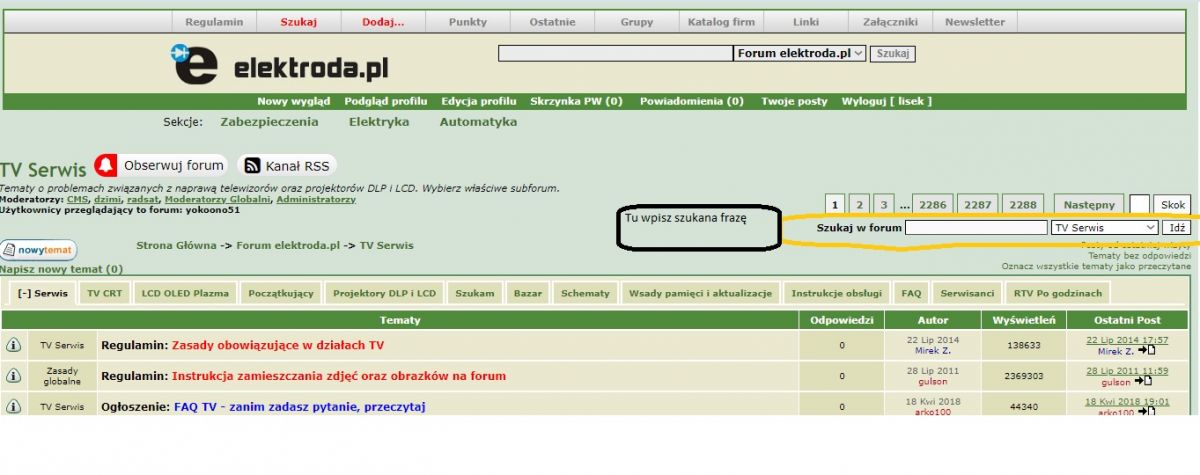The width and height of the screenshot is (1200, 475).
Task: Jump to page 2286
Action: click(932, 204)
